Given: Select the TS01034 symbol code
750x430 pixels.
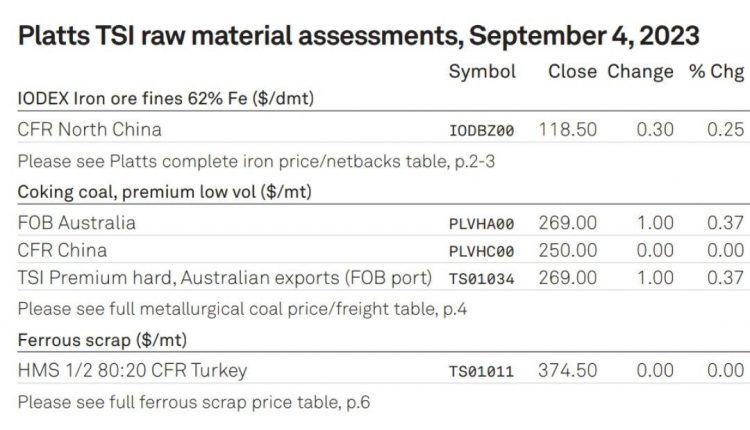Looking at the screenshot, I should 481,279.
